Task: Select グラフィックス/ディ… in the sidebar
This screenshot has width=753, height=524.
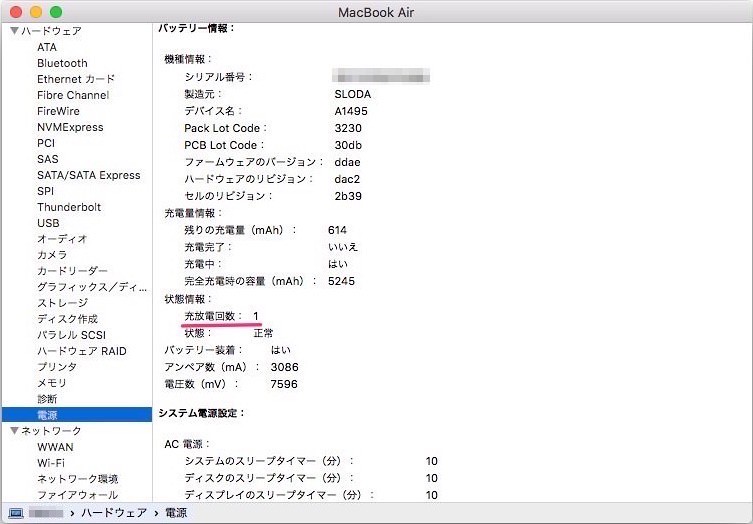Action: 92,287
